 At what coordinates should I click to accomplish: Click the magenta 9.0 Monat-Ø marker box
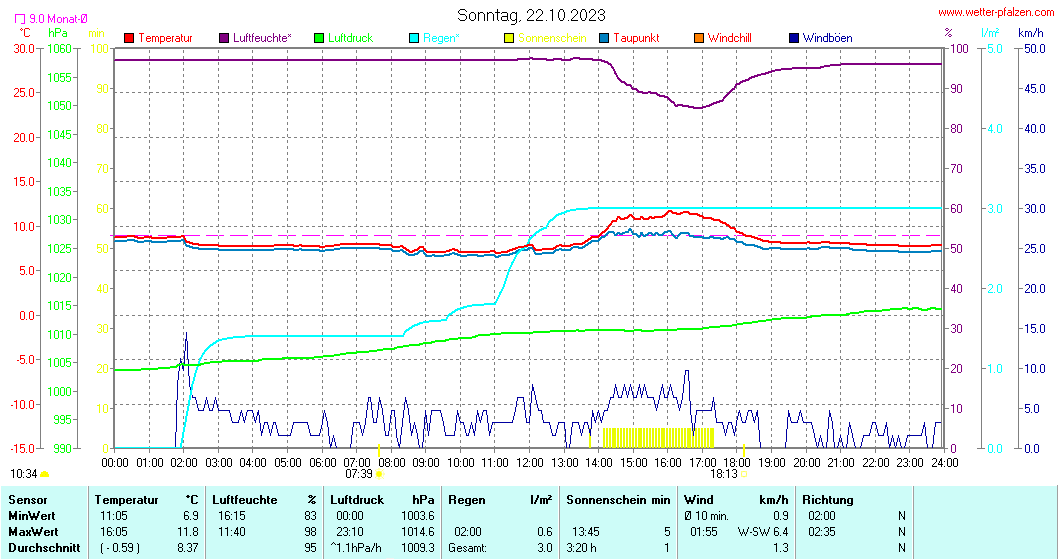20,19
